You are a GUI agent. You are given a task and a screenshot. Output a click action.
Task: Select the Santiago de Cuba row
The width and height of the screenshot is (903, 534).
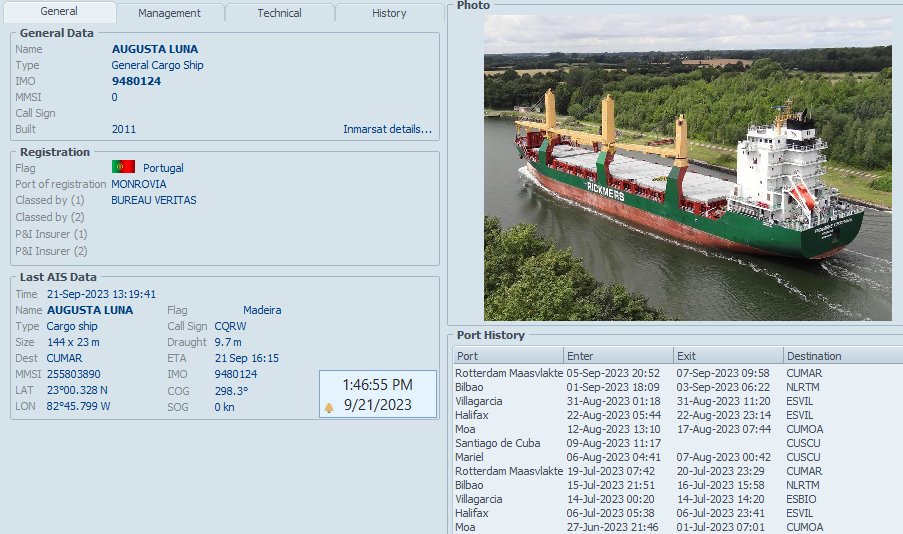[678, 443]
